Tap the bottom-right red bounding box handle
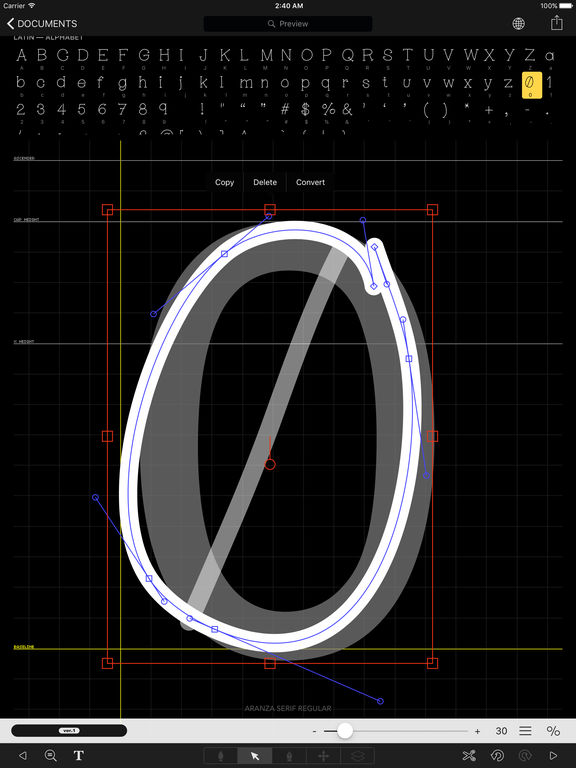 [x=432, y=663]
